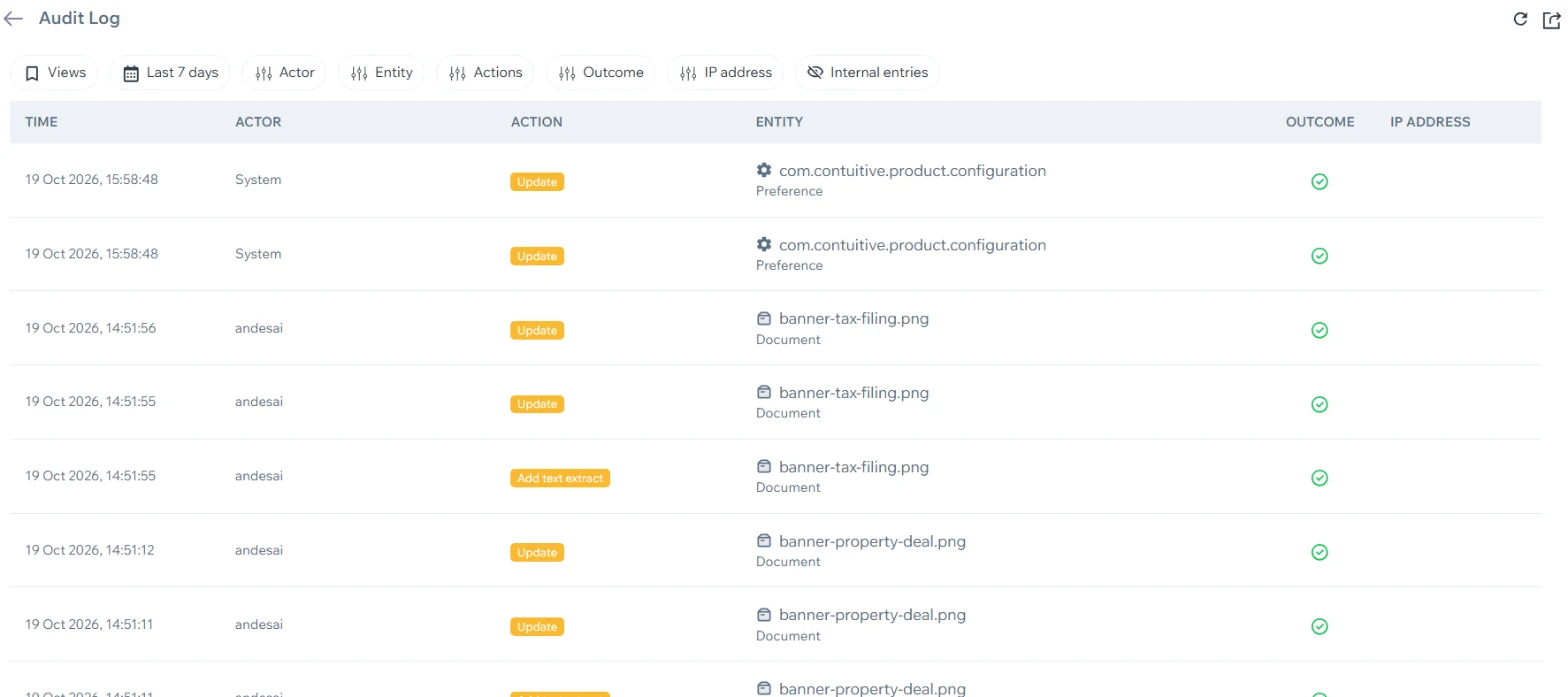Click gear icon of second product.configuration row
This screenshot has height=697, width=1568.
pyautogui.click(x=764, y=244)
